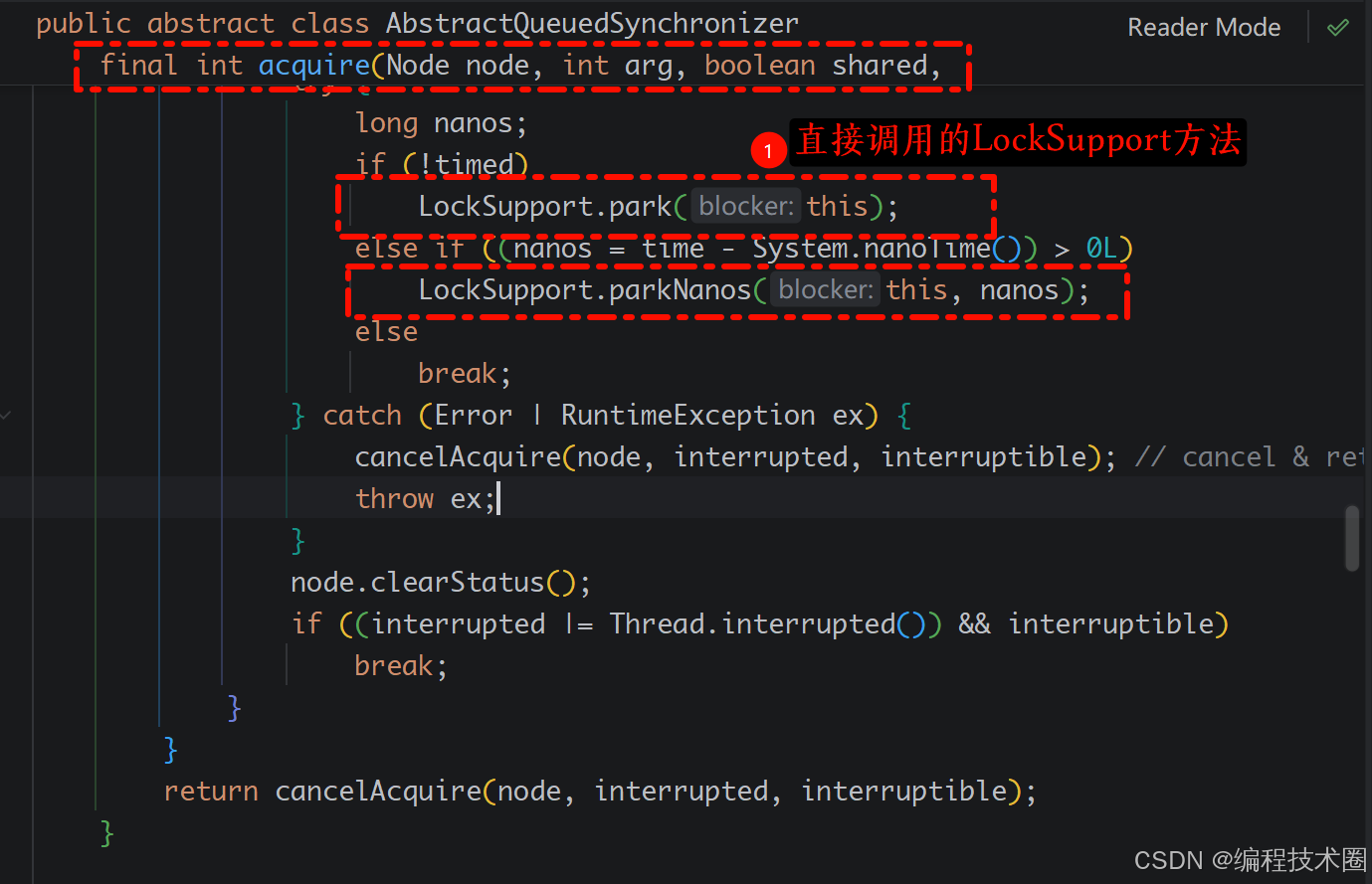1372x884 pixels.
Task: Click the '0L' literal
Action: tap(1101, 248)
